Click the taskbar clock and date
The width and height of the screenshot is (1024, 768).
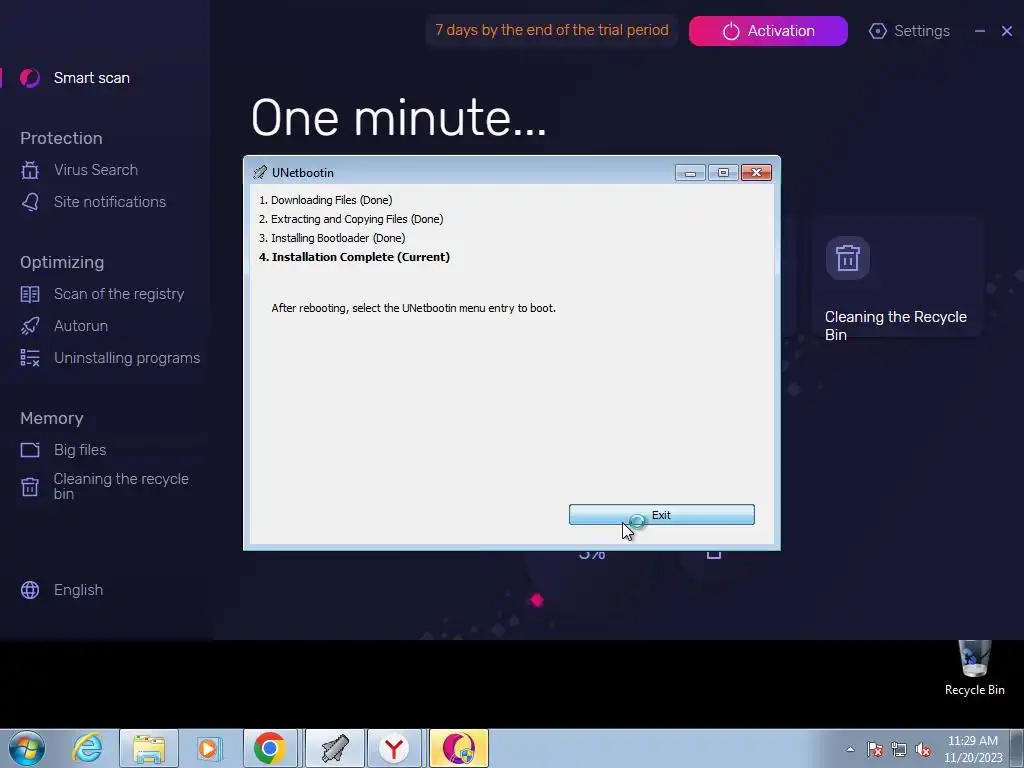[x=973, y=749]
